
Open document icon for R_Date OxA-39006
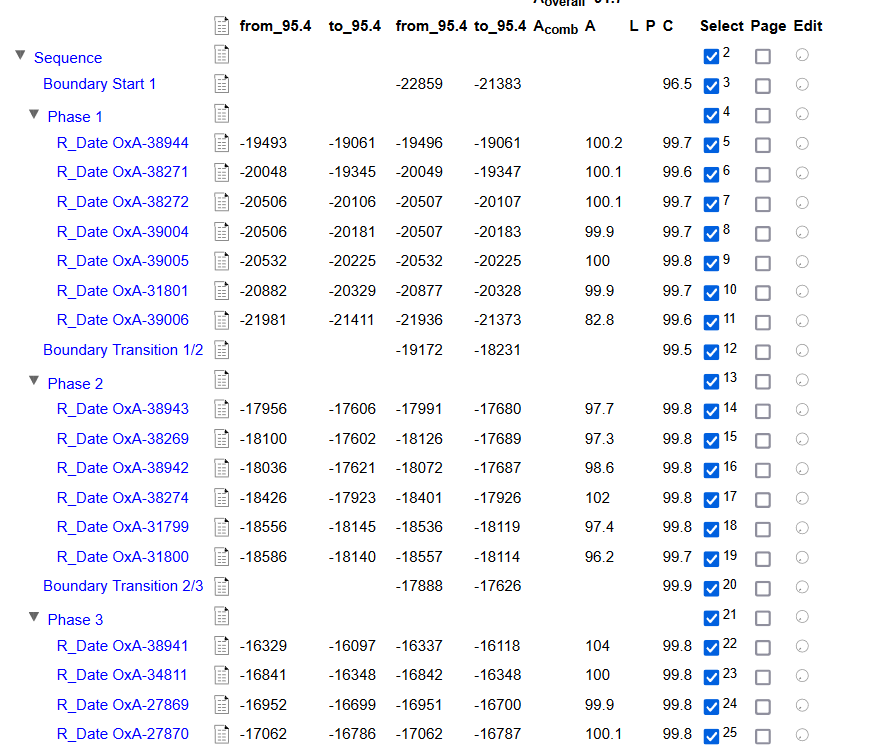(x=222, y=320)
